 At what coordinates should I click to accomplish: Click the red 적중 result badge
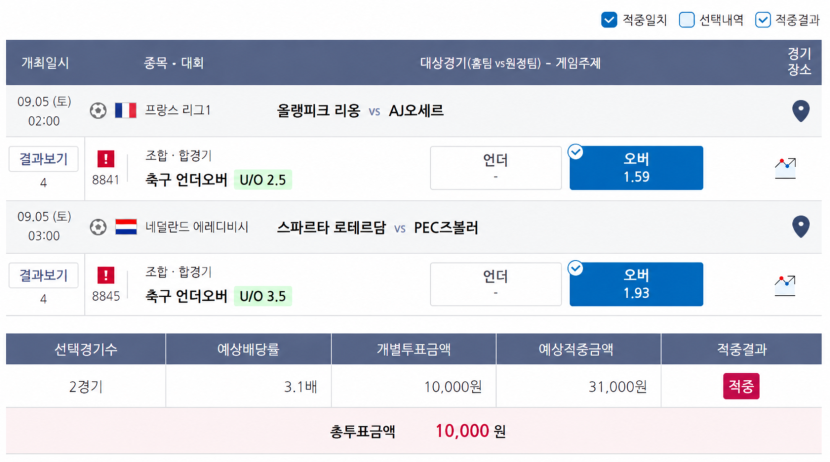[741, 386]
